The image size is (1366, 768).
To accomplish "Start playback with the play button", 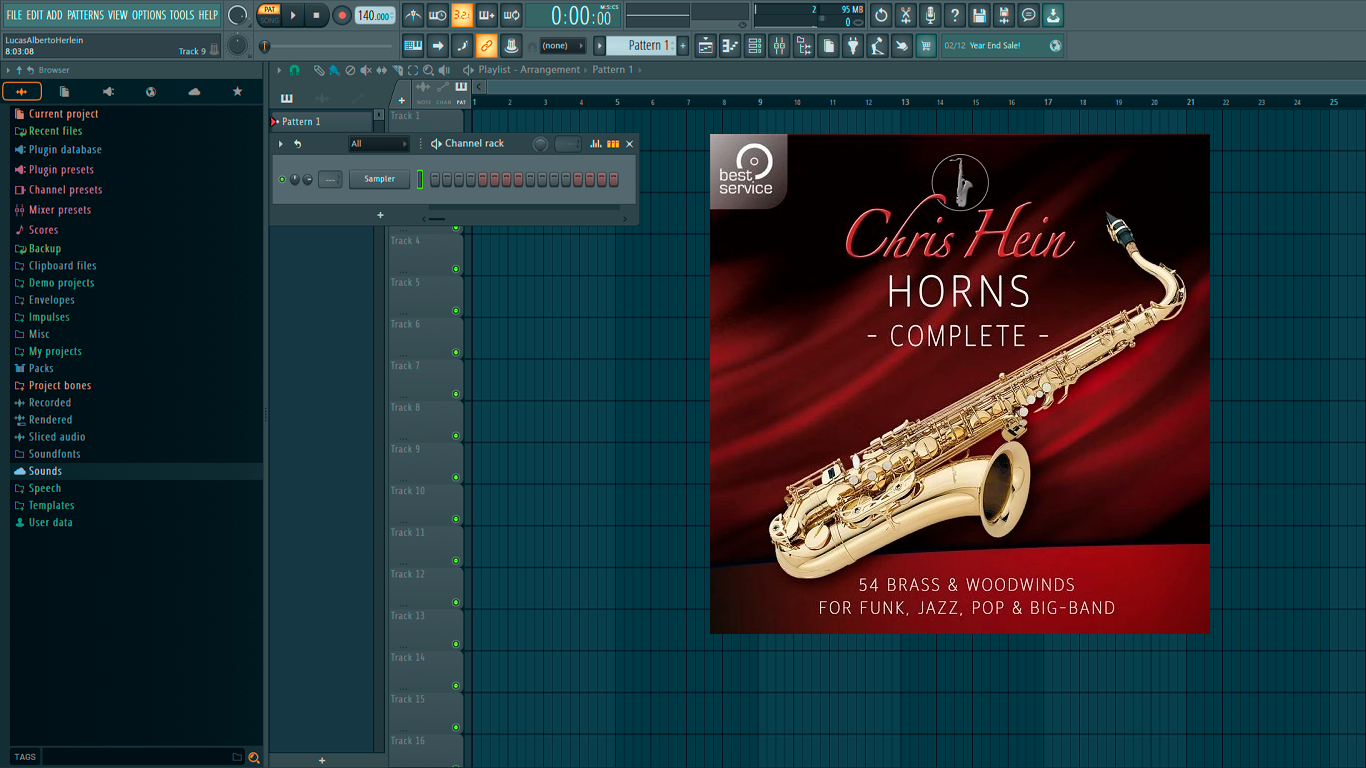I will tap(293, 15).
